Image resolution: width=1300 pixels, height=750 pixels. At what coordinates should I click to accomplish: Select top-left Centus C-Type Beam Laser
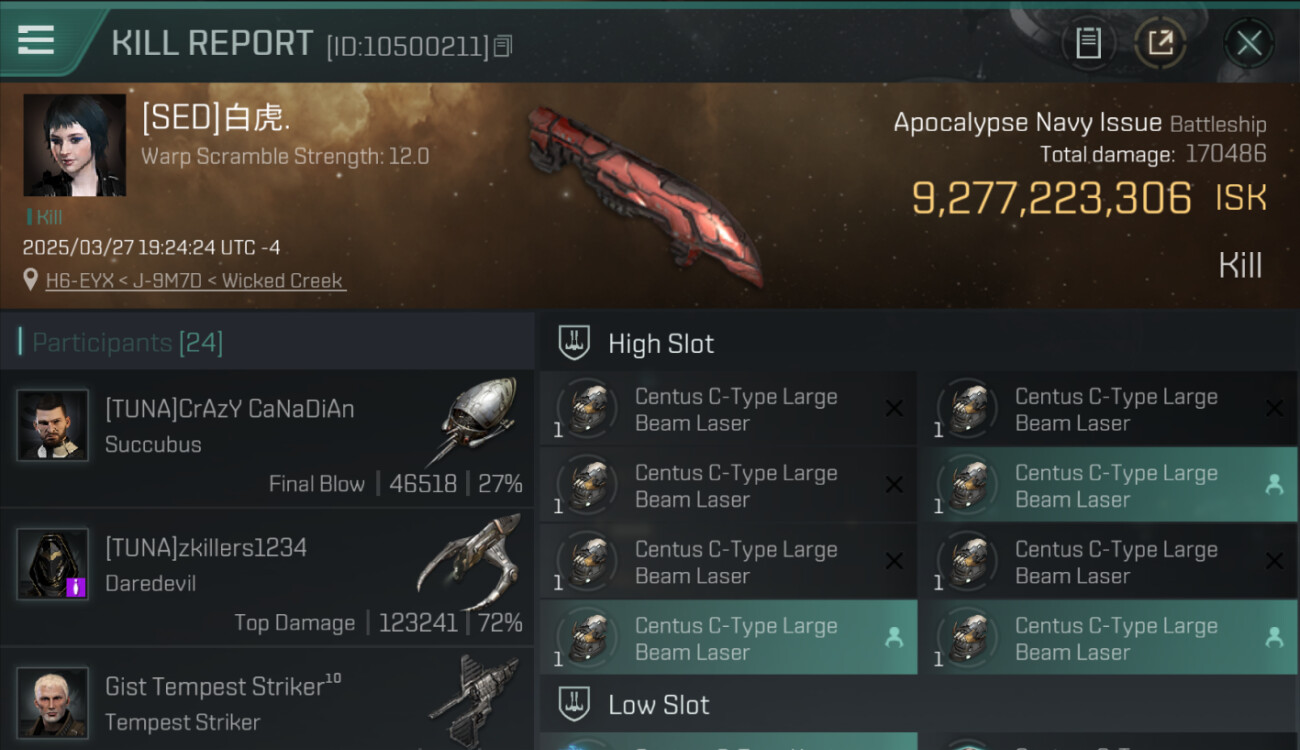click(728, 408)
